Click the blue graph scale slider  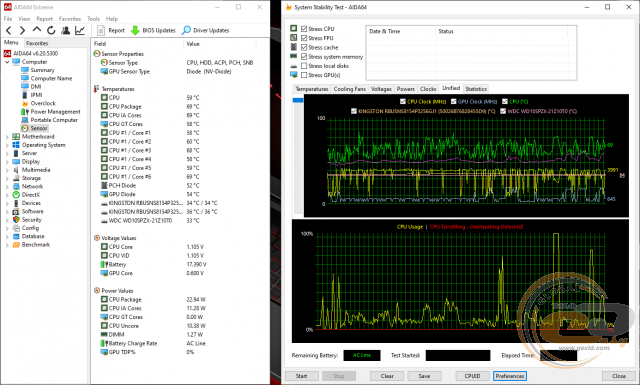coord(298,100)
